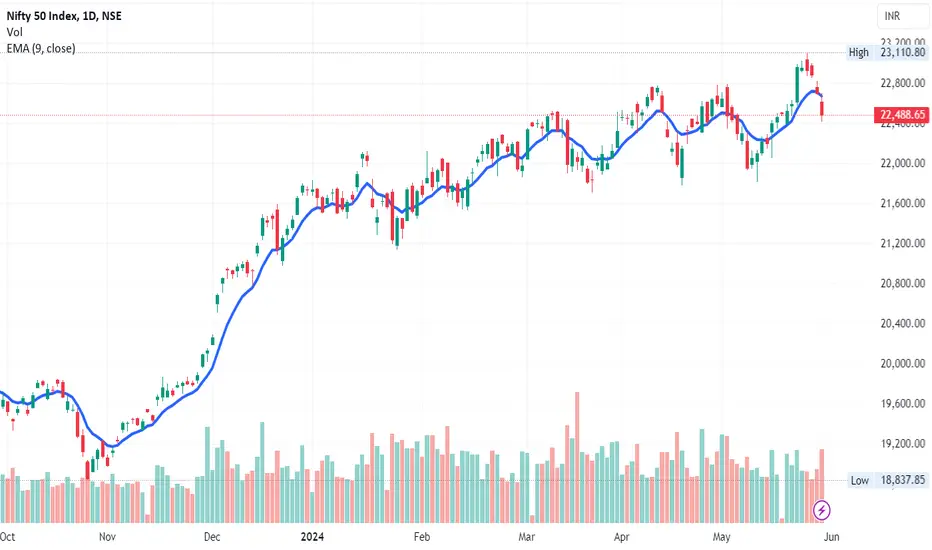Click the purple lightning bolt icon
Screen dimensions: 932x550
[x=821, y=510]
